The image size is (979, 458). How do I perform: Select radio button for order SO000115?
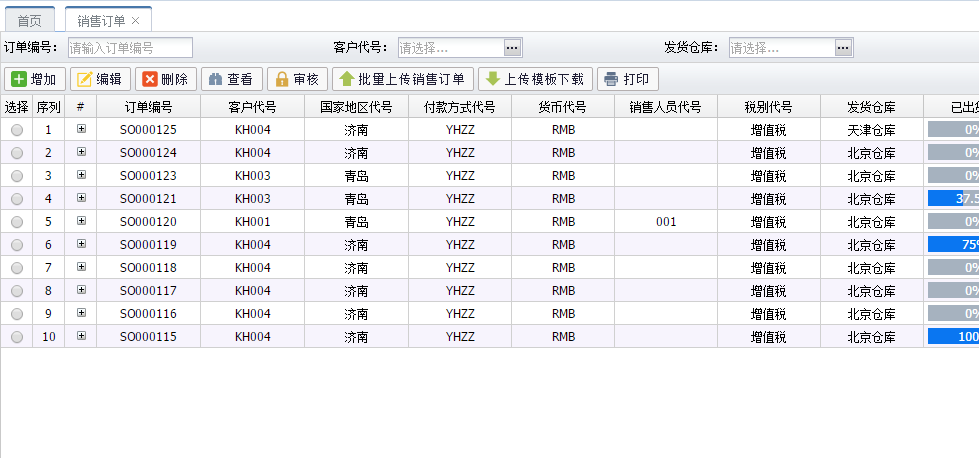[x=17, y=337]
